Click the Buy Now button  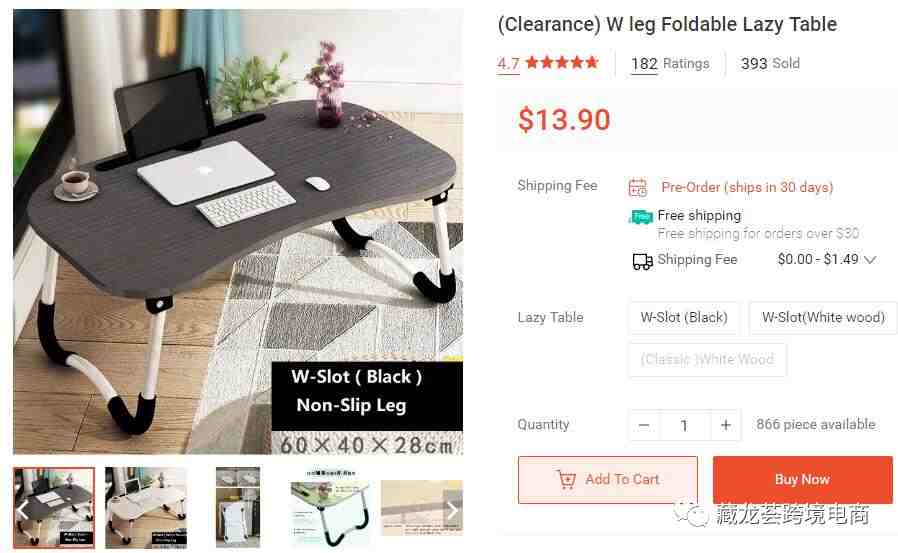802,480
